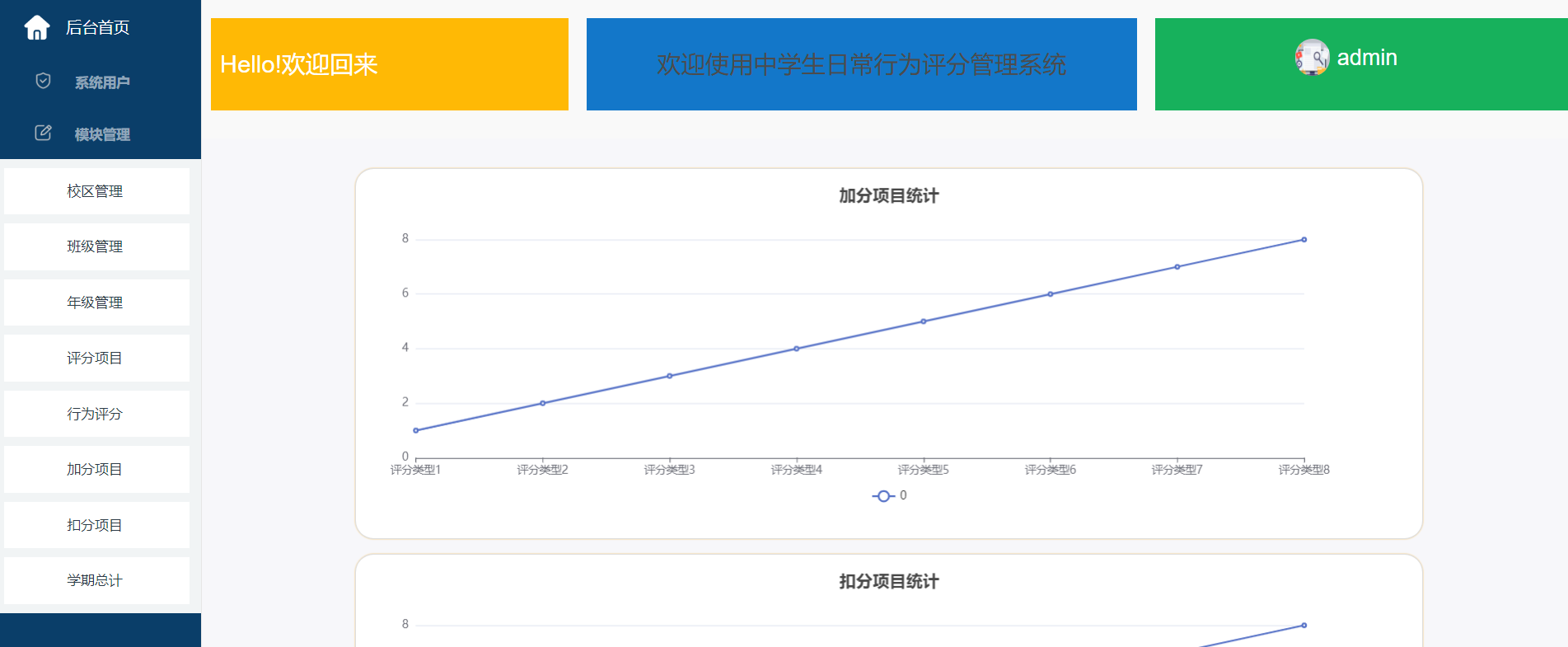Open 后台首页 menu entry
Viewport: 1568px width, 647px height.
[97, 27]
